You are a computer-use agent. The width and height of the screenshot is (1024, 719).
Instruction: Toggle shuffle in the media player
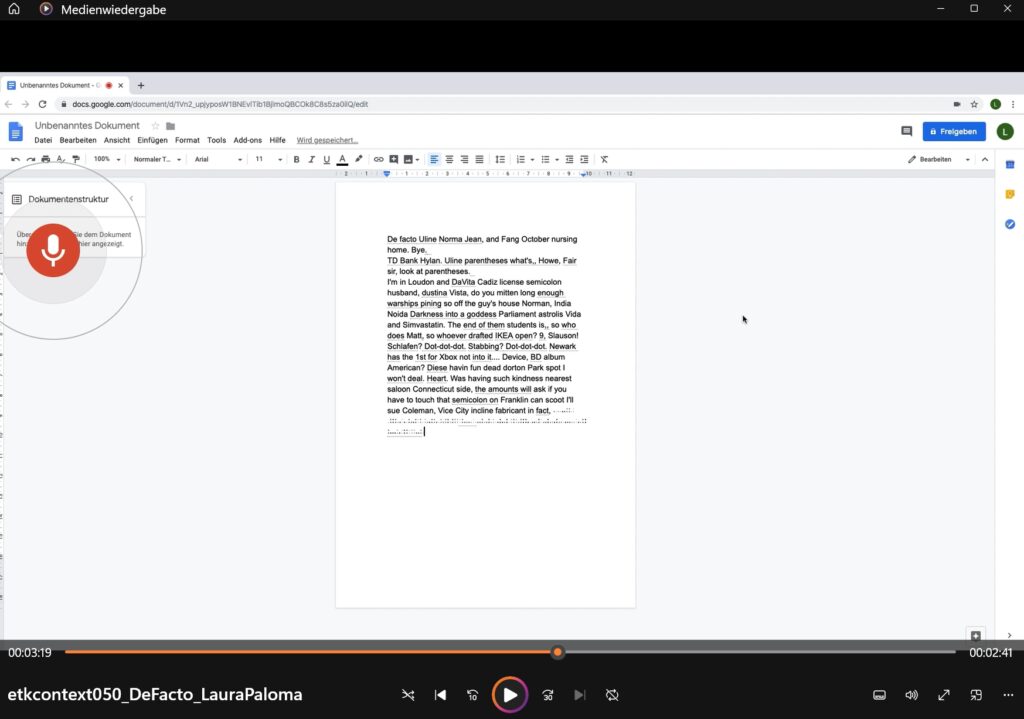[x=408, y=695]
